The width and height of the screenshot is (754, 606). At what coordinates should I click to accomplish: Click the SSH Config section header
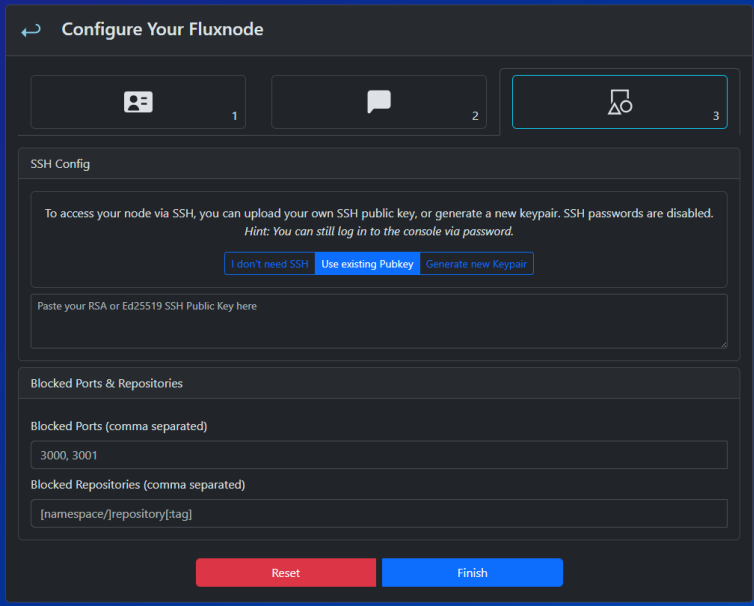point(60,164)
